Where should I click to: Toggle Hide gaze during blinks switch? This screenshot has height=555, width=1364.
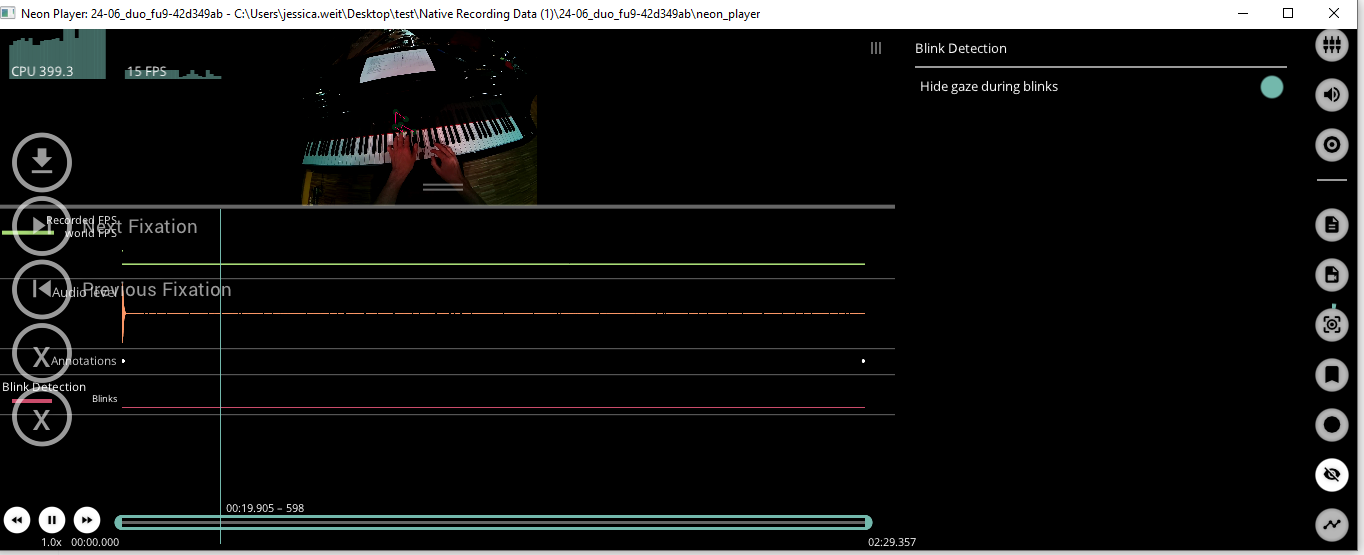tap(1271, 87)
